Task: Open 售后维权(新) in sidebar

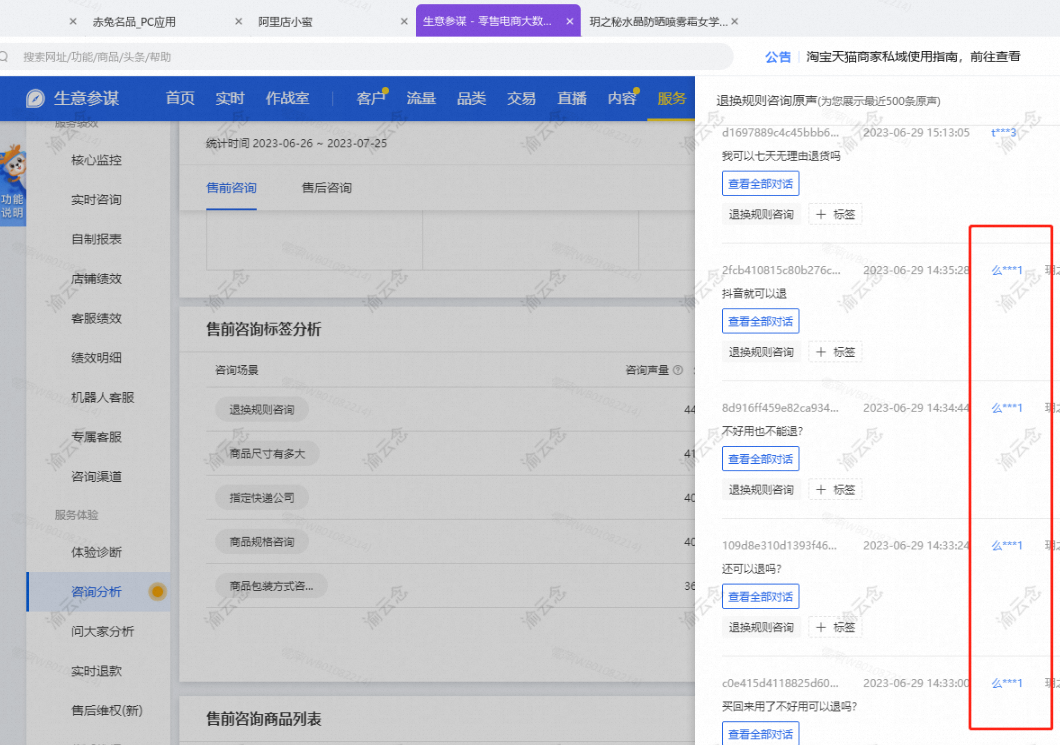Action: 107,711
